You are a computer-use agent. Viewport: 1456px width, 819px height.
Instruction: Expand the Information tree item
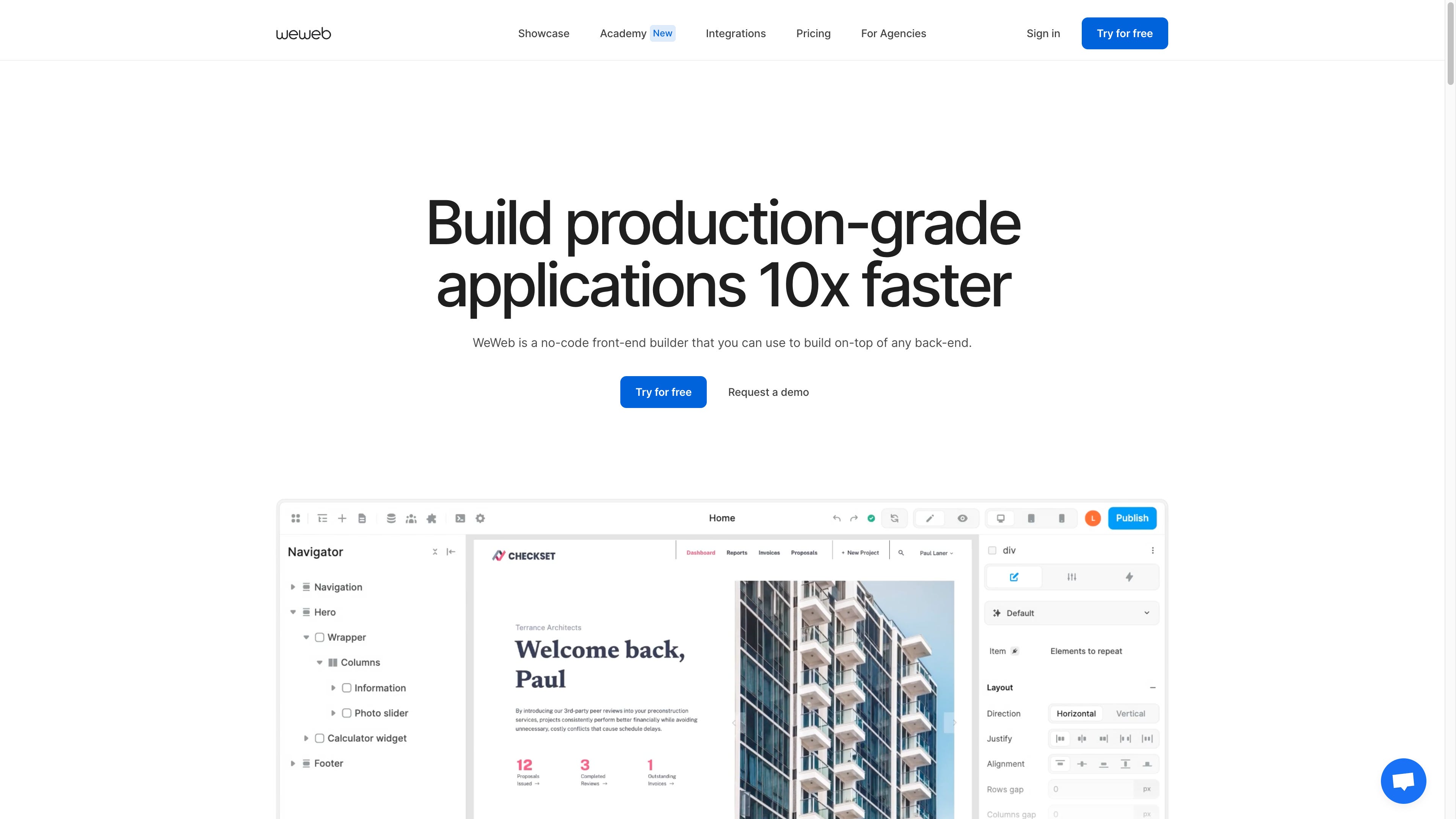(x=333, y=688)
